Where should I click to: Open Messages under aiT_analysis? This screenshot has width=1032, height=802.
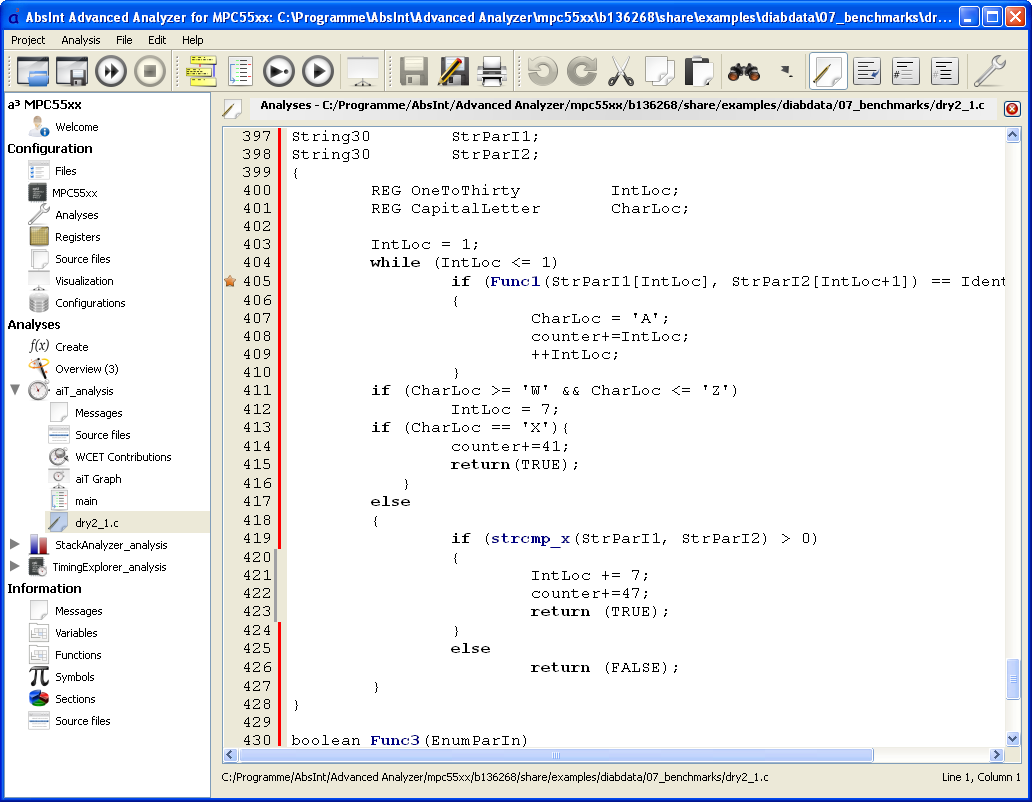tap(86, 413)
